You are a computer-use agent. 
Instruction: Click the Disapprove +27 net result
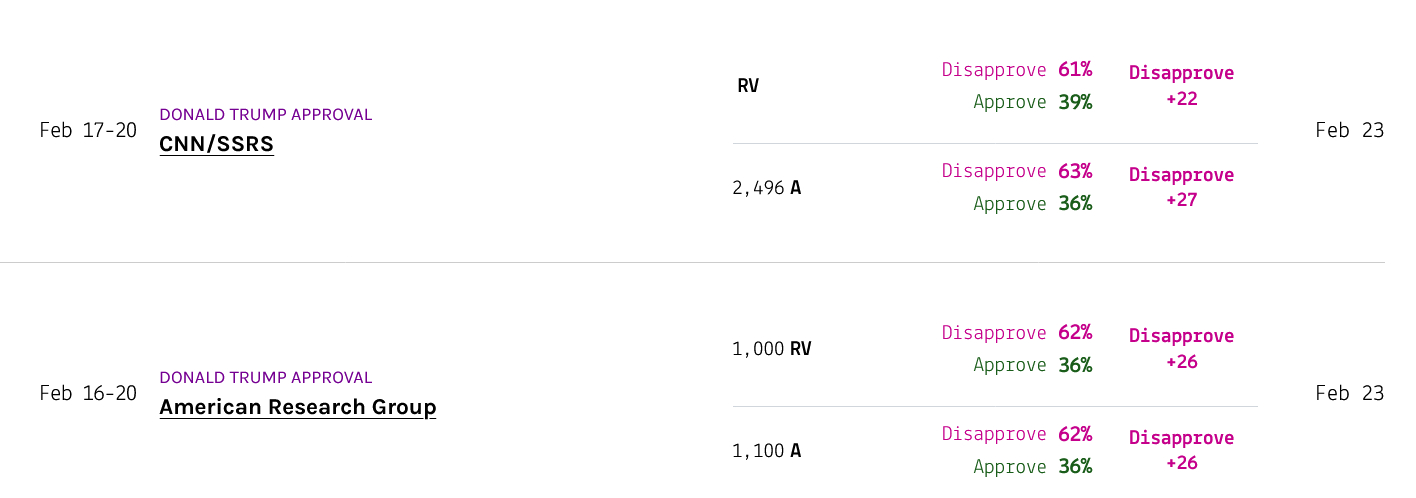click(x=1181, y=187)
